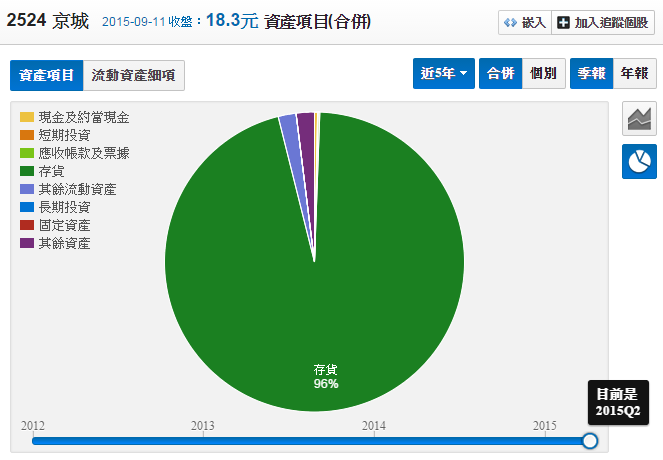Click the 固定資產 legend label
This screenshot has width=663, height=460.
click(x=64, y=225)
